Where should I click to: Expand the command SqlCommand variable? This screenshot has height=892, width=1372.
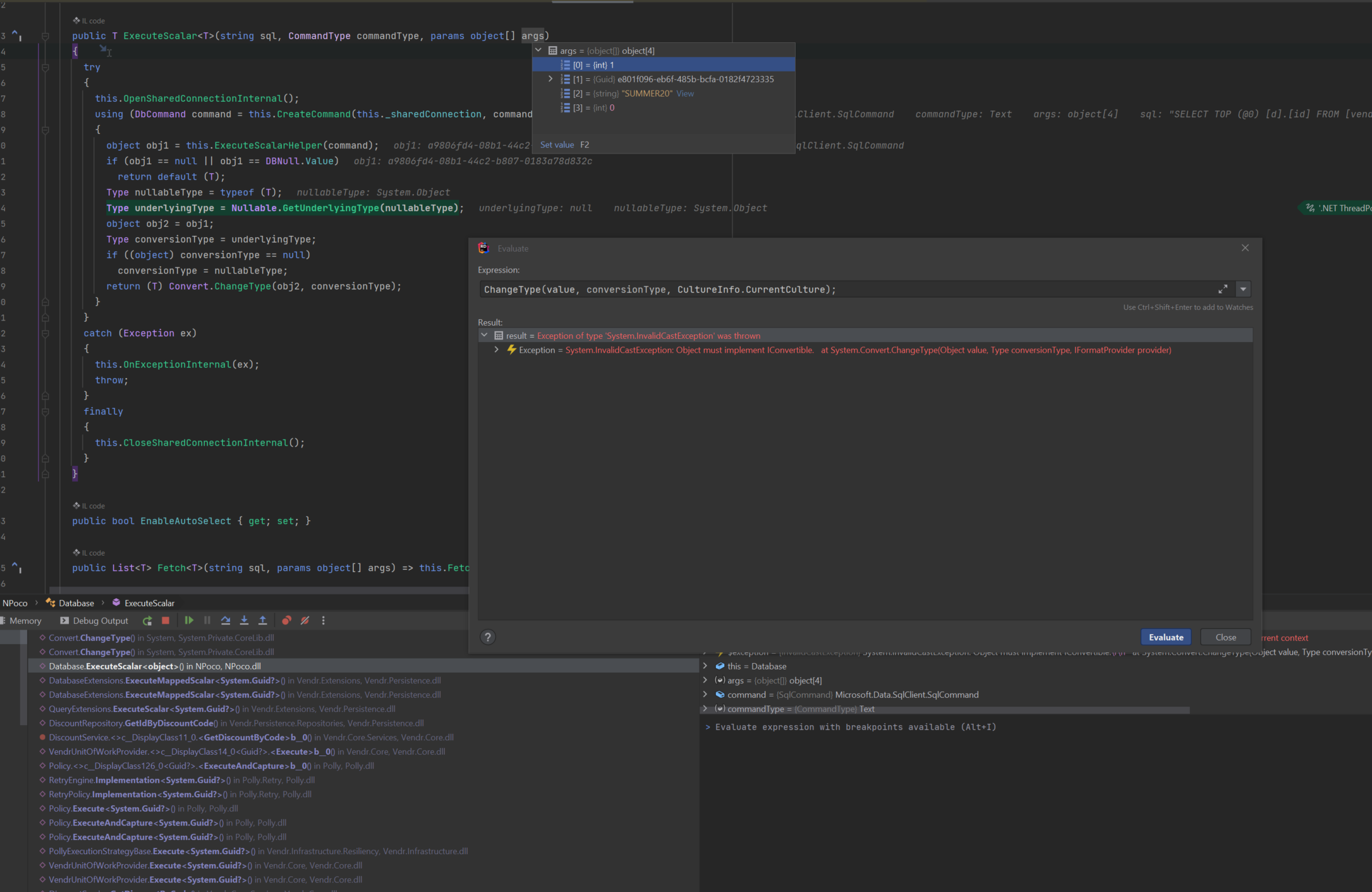(x=705, y=694)
